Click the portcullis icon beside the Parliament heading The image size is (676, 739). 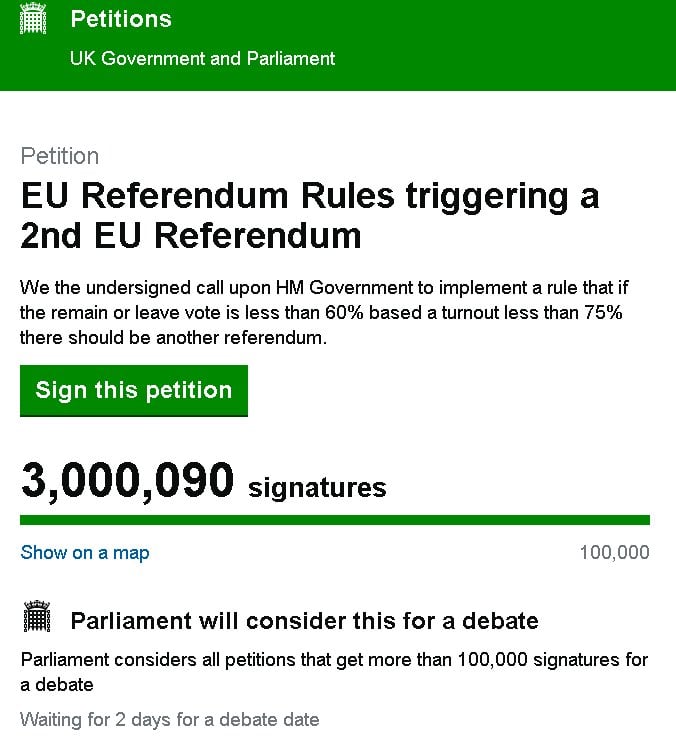tap(36, 619)
